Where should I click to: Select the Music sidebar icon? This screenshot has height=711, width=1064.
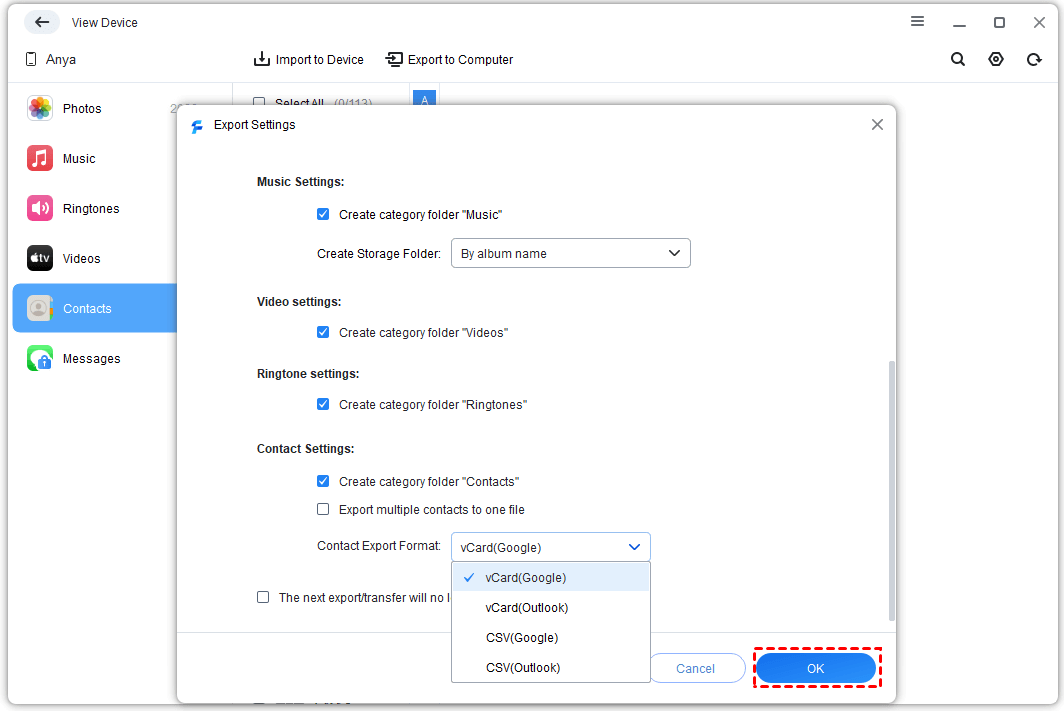click(40, 159)
